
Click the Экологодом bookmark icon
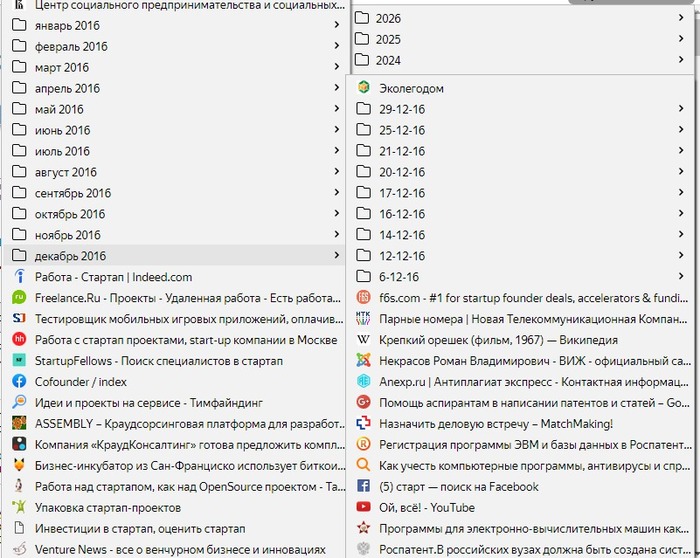click(363, 88)
